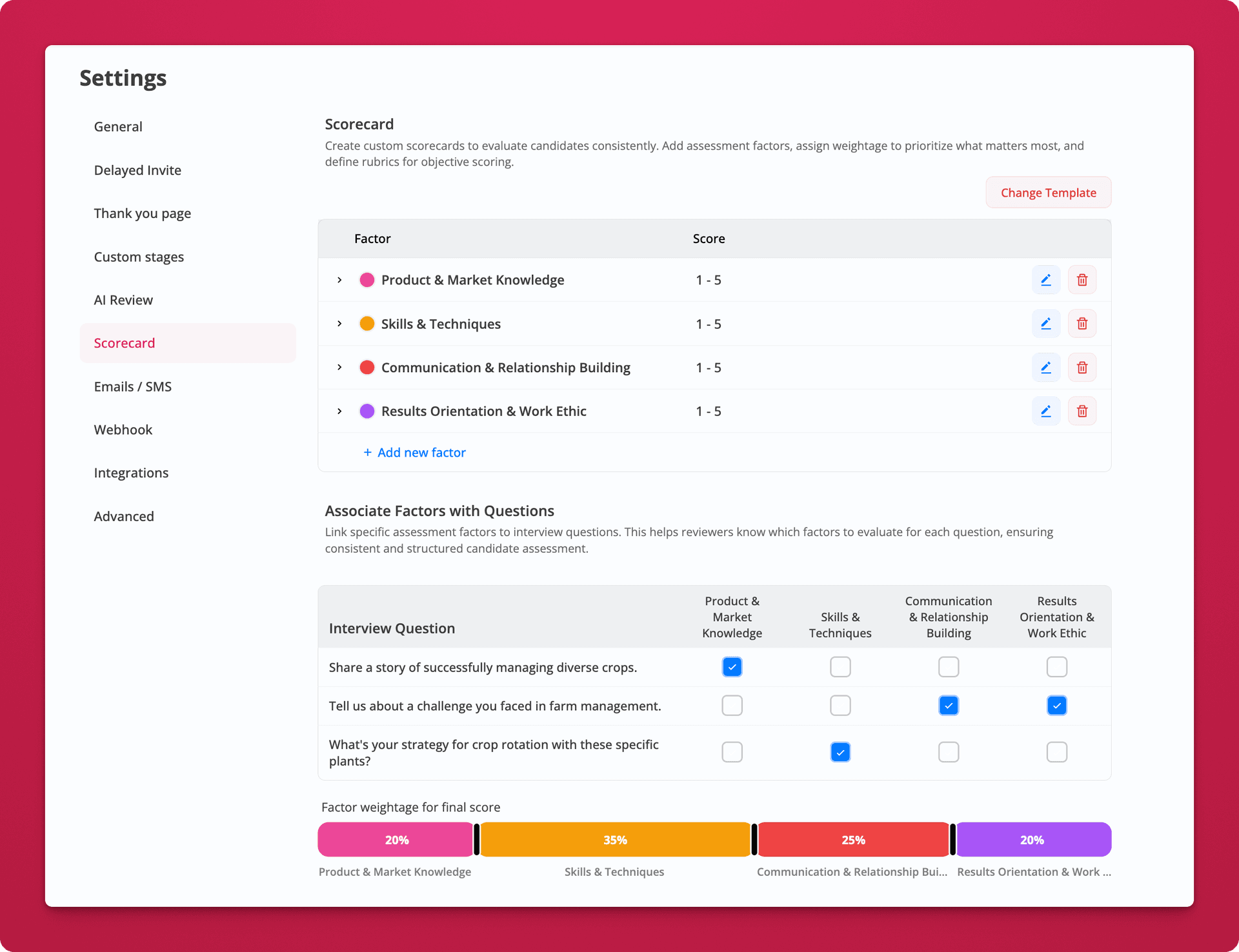Click the edit pencil for Results Orientation & Work Ethic

coord(1046,411)
